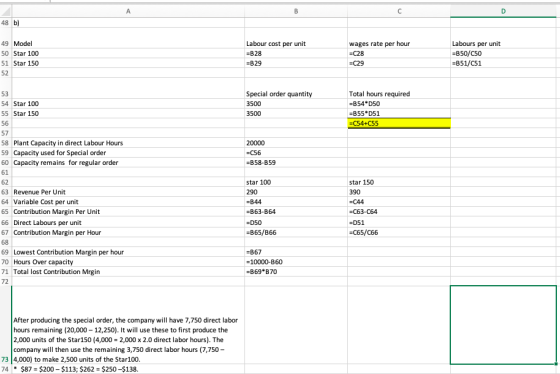Click 'star 150' header in row 62
560x374 pixels.
399,182
